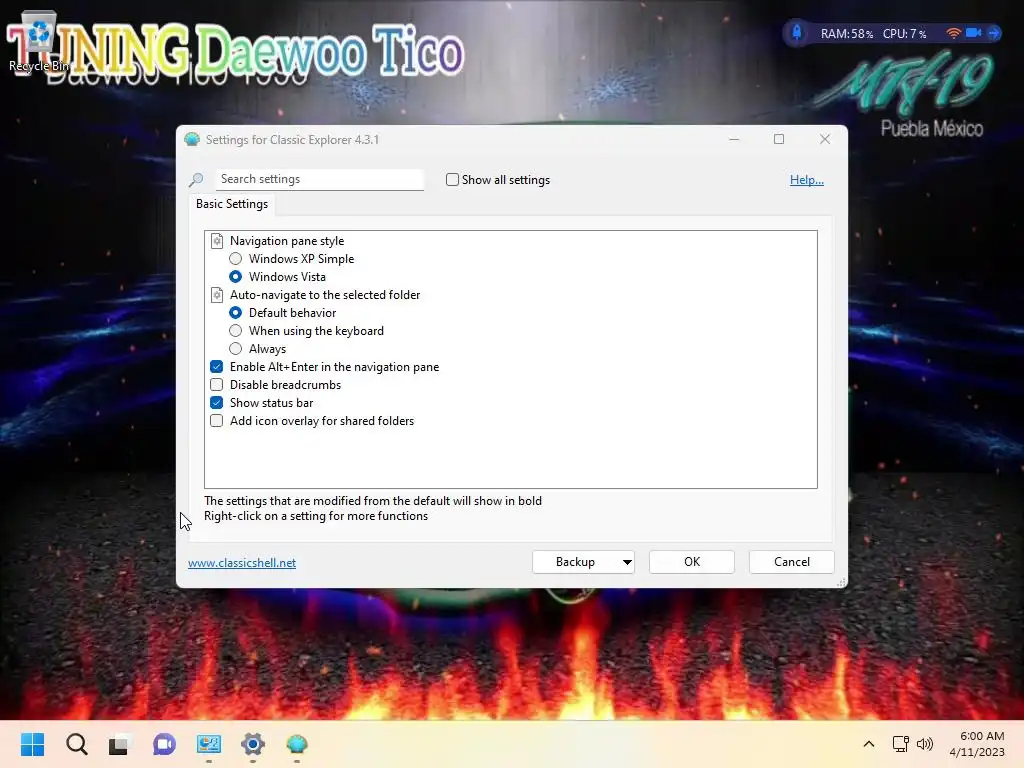Click the CPU:7% readout in widget
Image resolution: width=1024 pixels, height=768 pixels.
[904, 33]
